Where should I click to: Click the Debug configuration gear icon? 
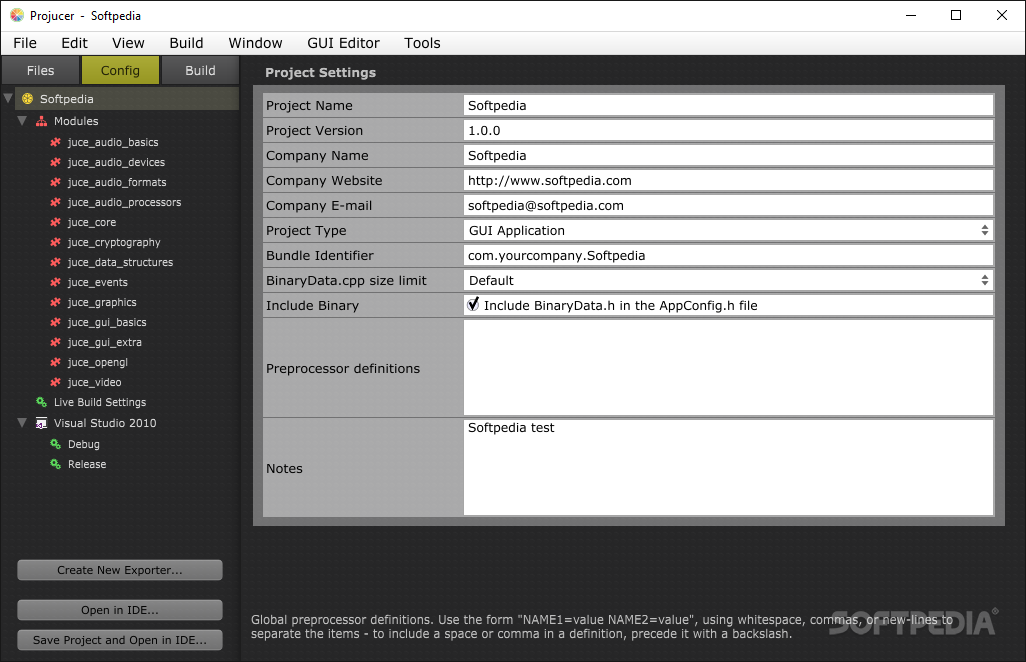coord(56,444)
